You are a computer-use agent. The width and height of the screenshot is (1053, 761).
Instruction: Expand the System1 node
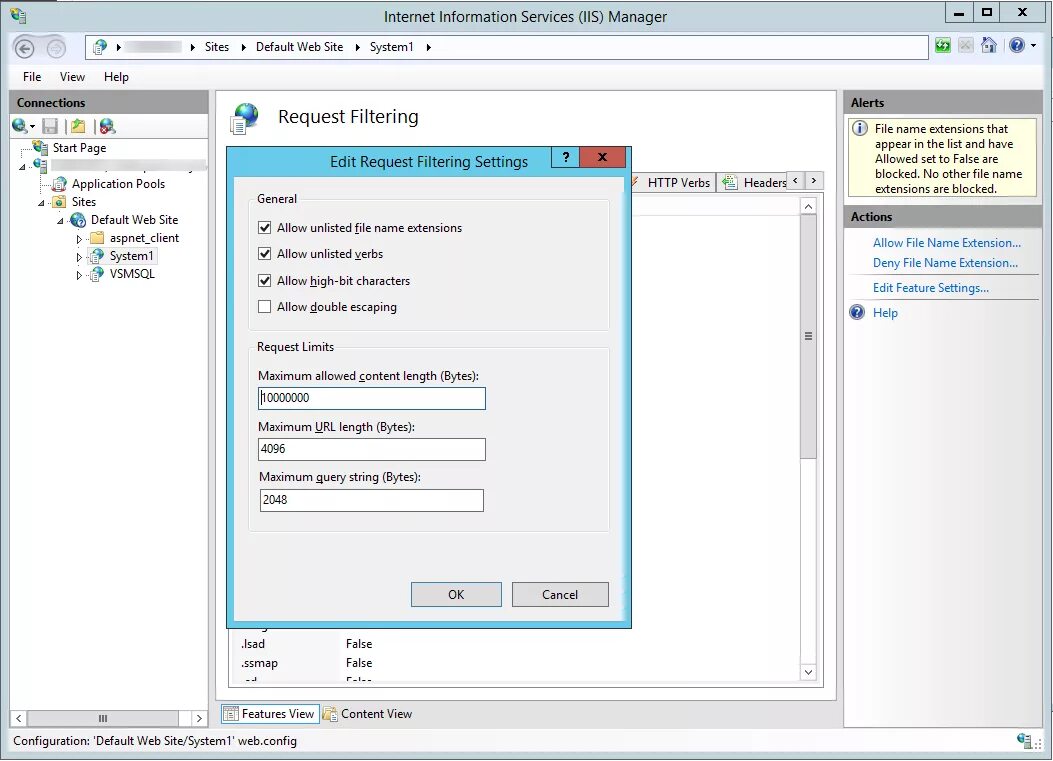pos(79,257)
